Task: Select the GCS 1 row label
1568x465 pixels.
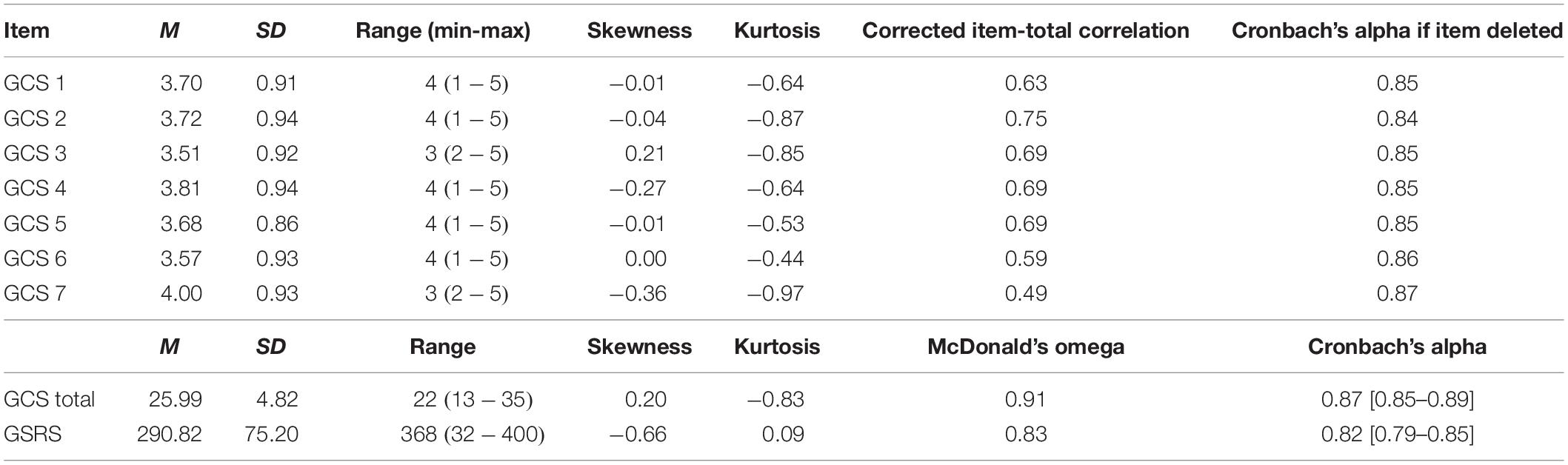Action: tap(34, 83)
